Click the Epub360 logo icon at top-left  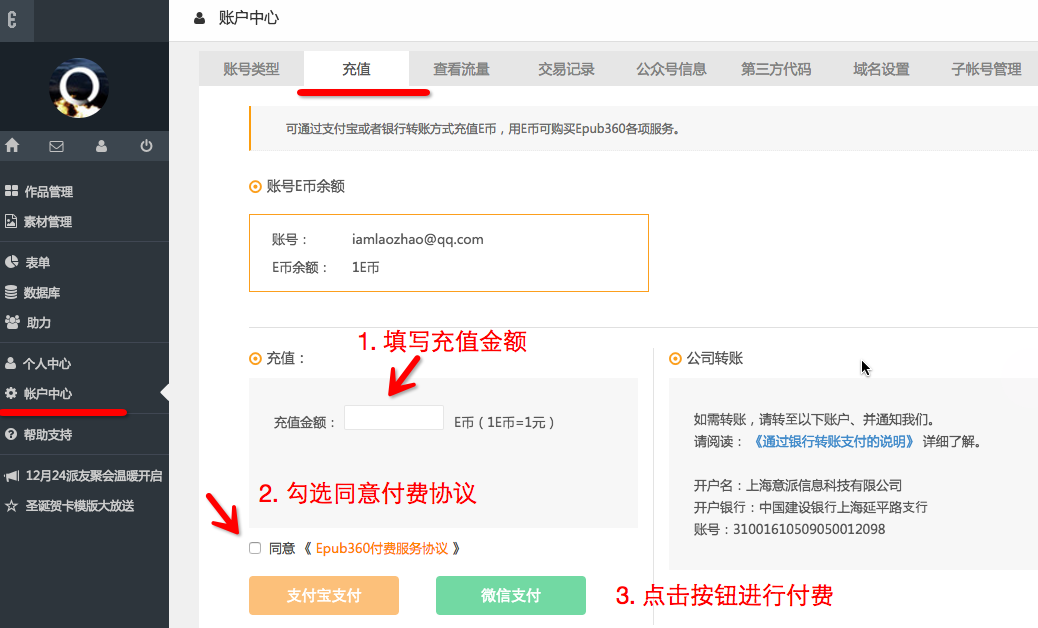coord(12,21)
